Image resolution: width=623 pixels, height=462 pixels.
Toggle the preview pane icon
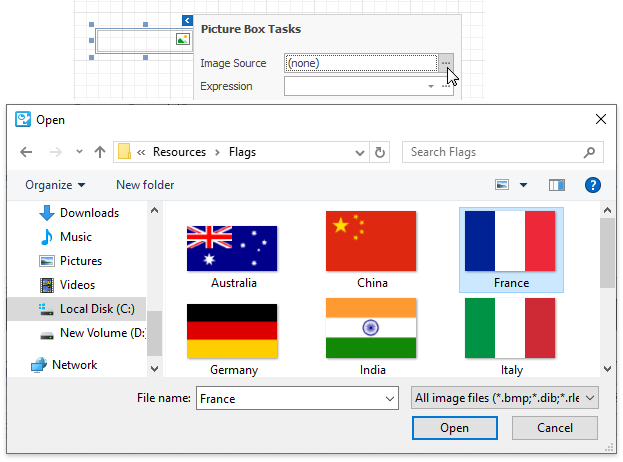(557, 185)
